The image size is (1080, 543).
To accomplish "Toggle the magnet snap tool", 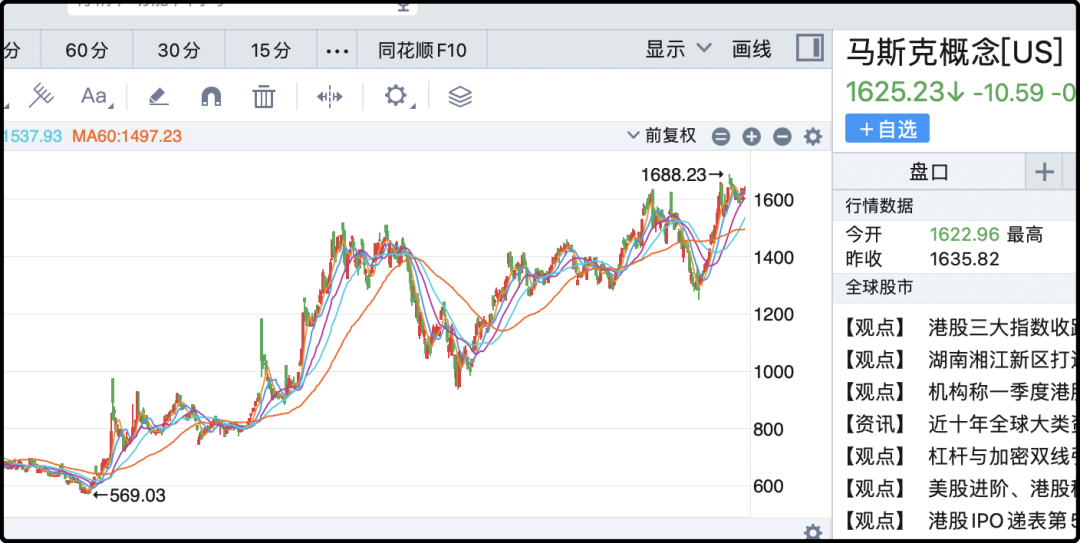I will 211,96.
